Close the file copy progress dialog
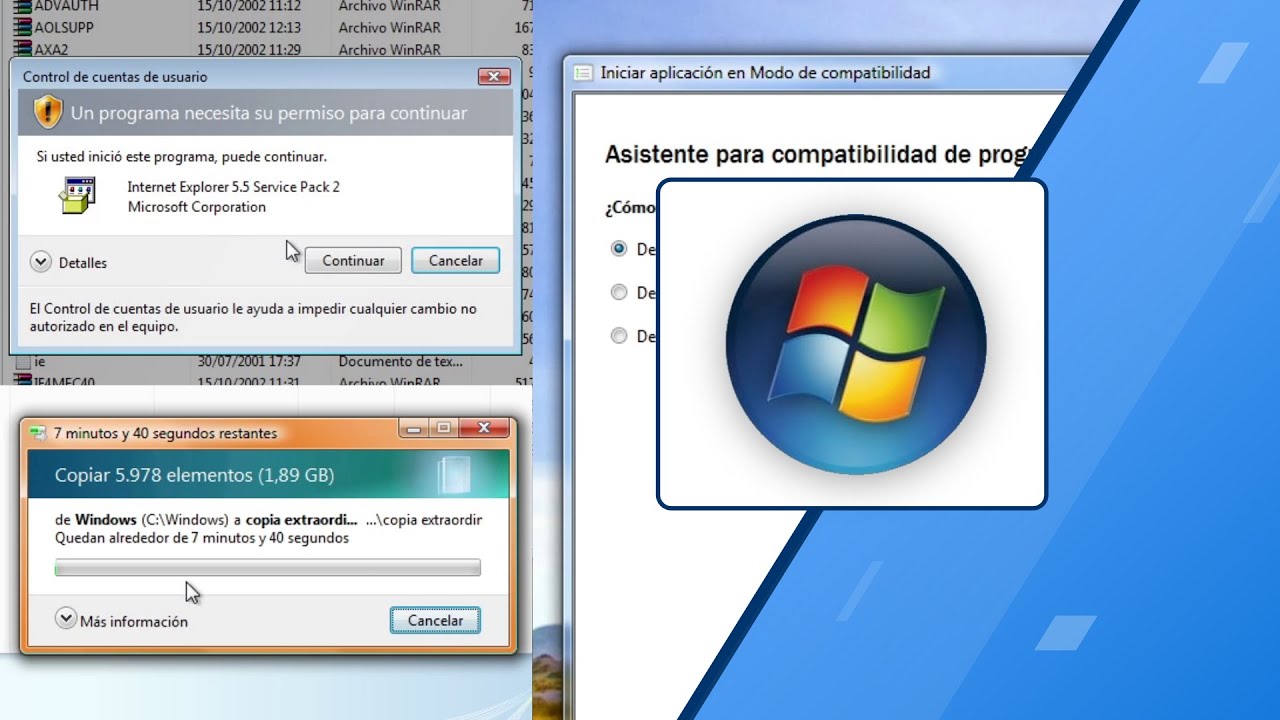The height and width of the screenshot is (720, 1280). 485,429
